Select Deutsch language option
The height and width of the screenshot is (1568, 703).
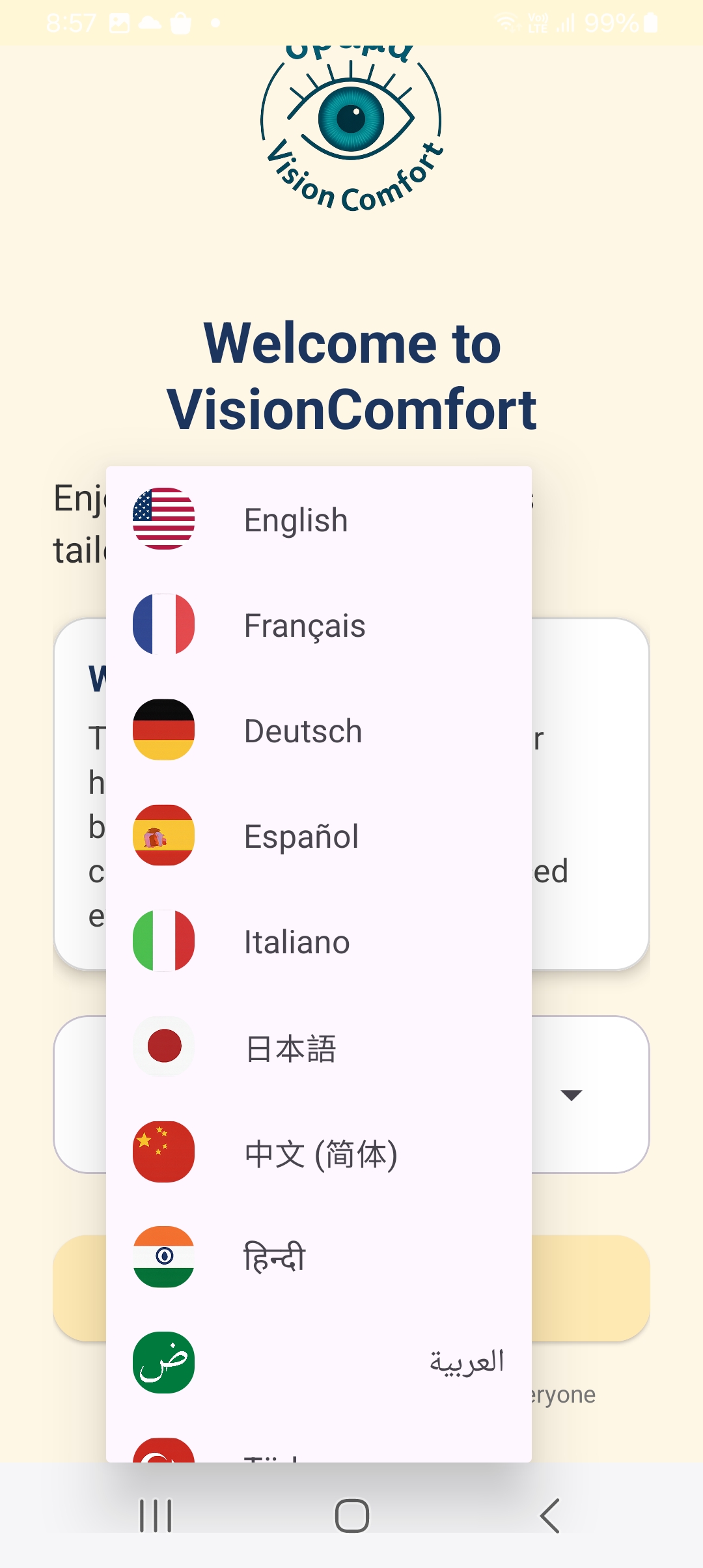pyautogui.click(x=303, y=731)
